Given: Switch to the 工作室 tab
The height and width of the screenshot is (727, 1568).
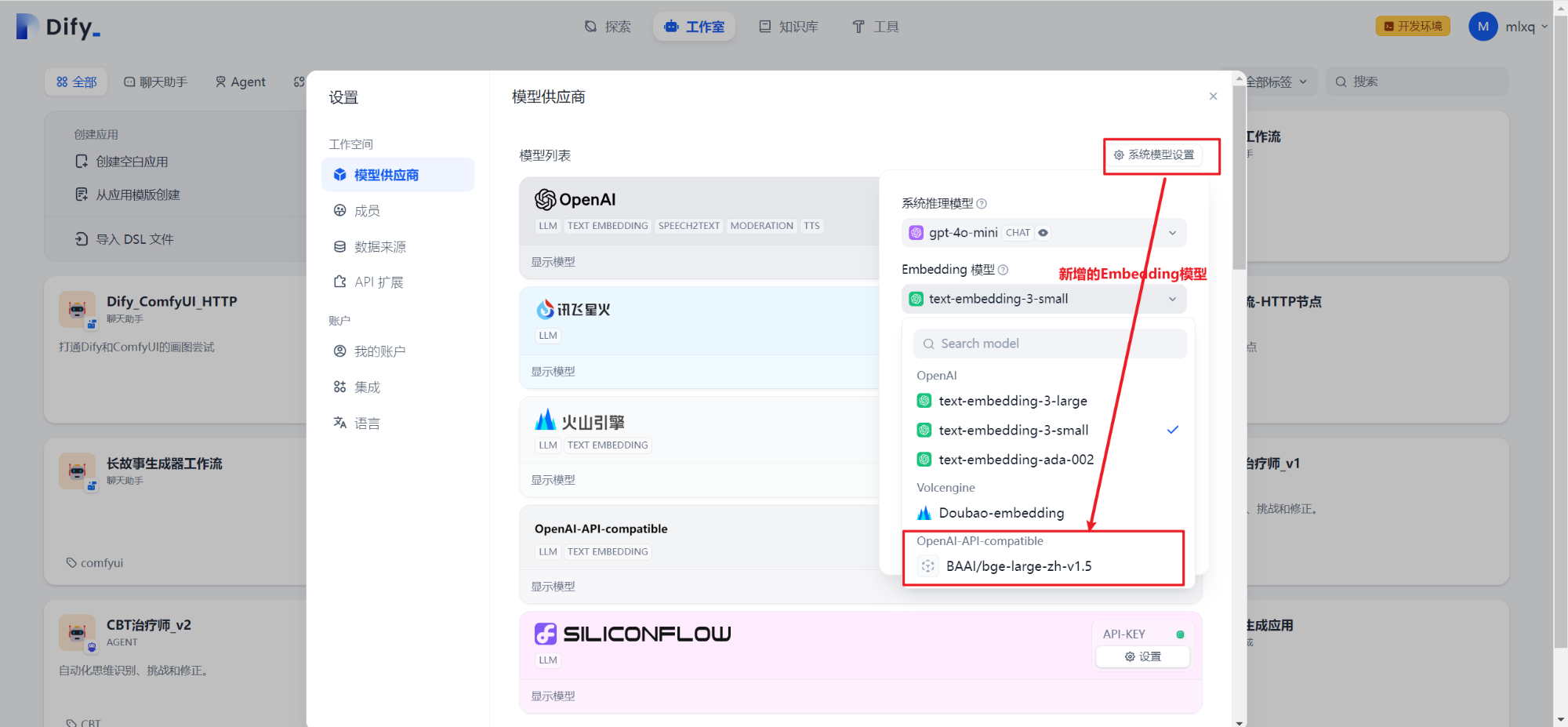Looking at the screenshot, I should 694,26.
